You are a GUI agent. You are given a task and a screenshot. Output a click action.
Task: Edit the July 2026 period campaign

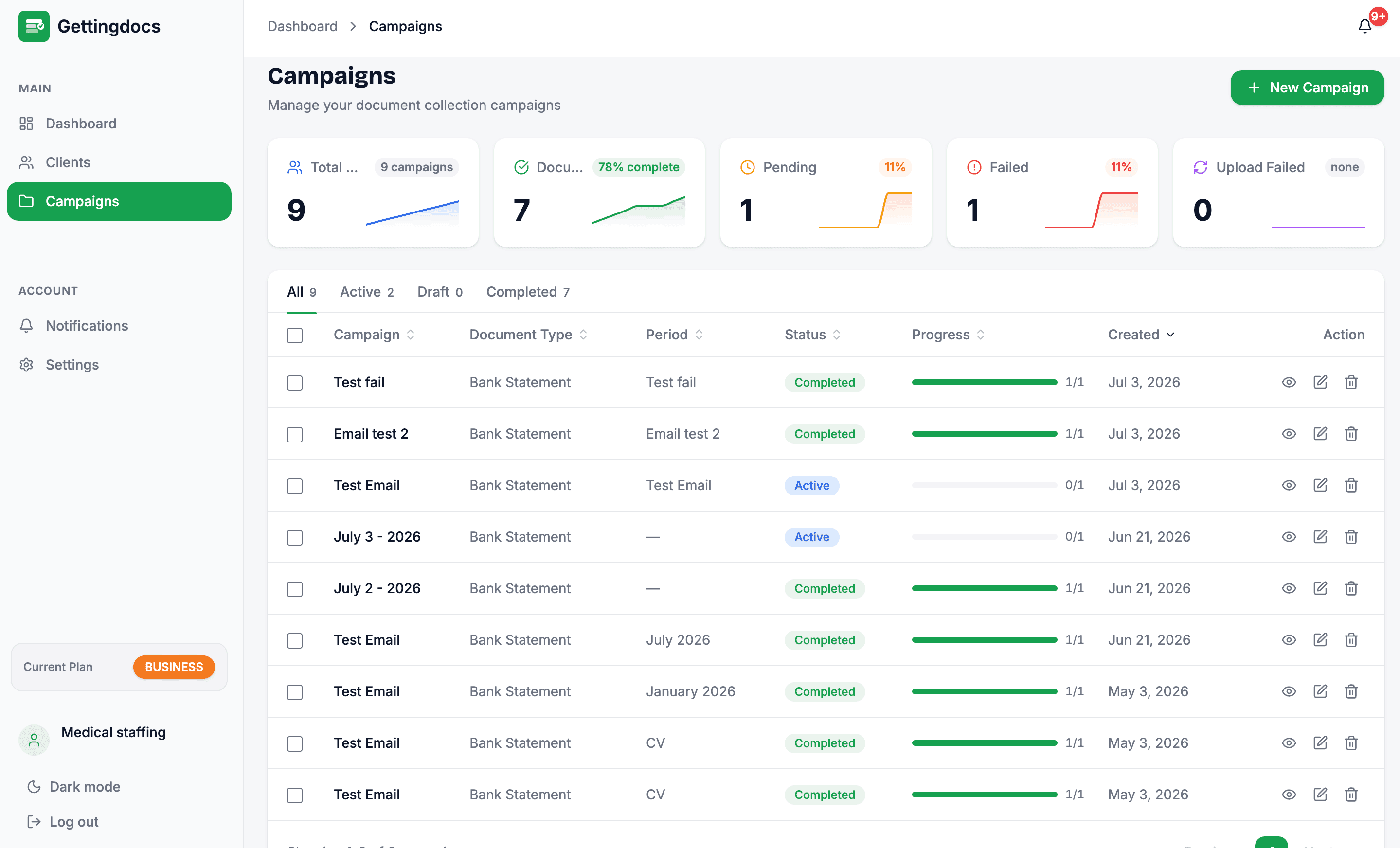click(1320, 640)
